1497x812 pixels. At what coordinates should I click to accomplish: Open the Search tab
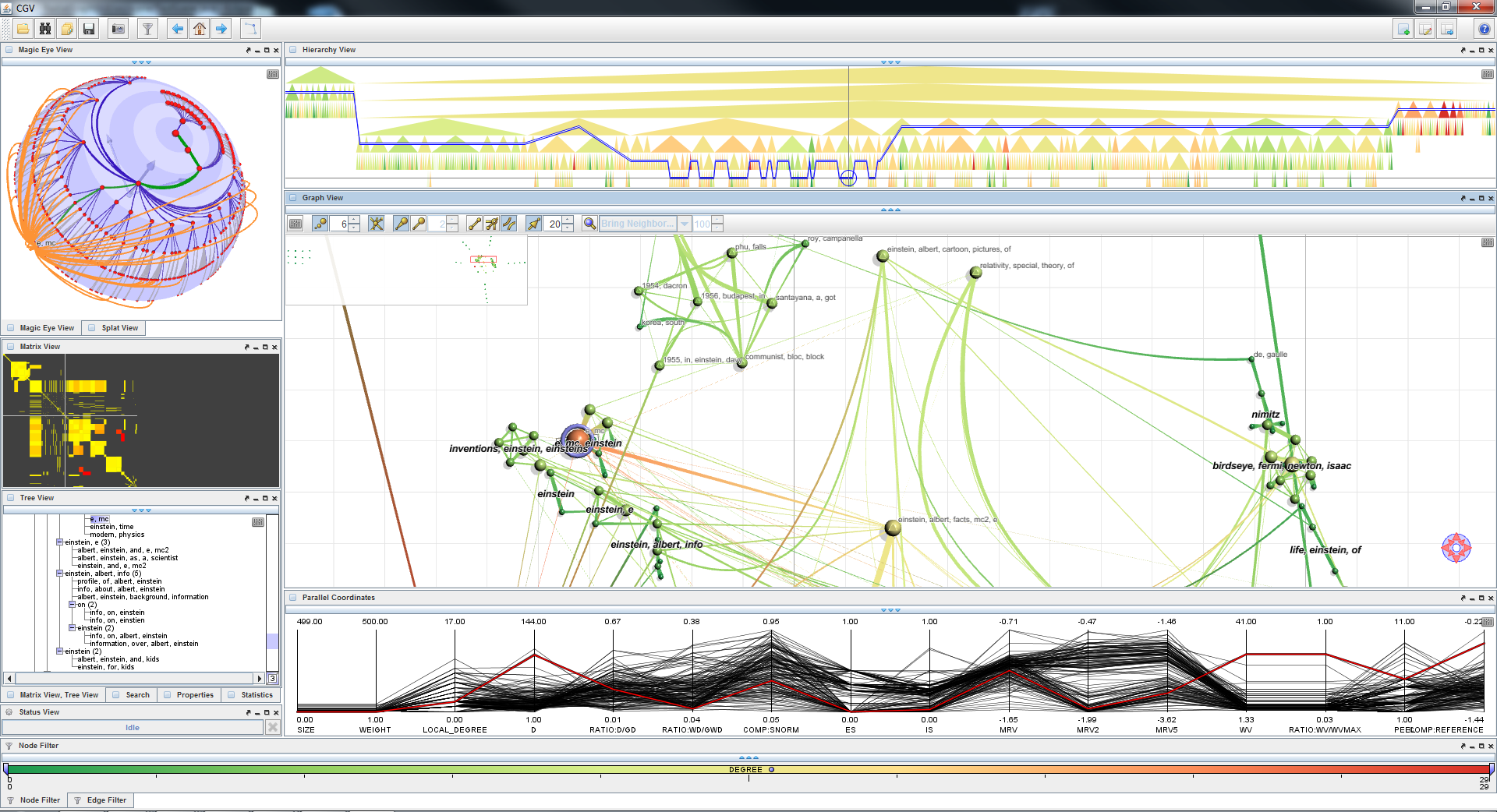[131, 695]
